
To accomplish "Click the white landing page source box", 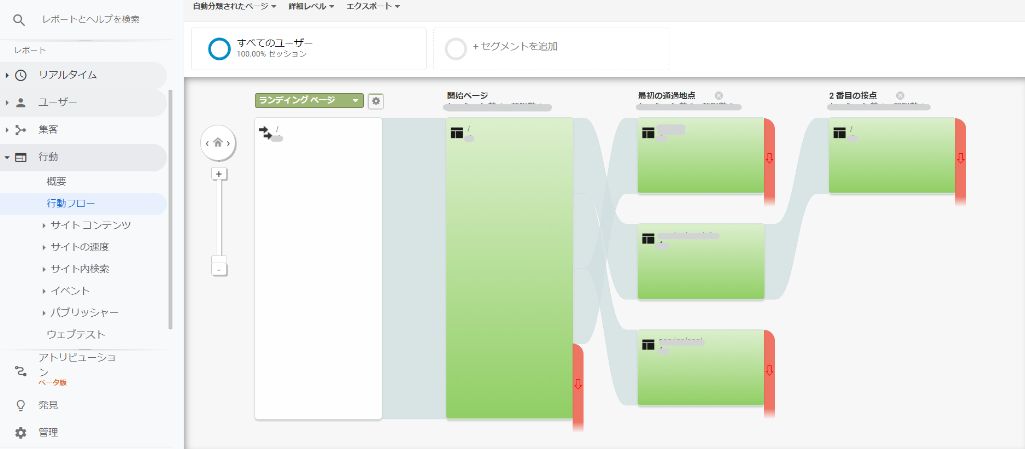I will [318, 269].
